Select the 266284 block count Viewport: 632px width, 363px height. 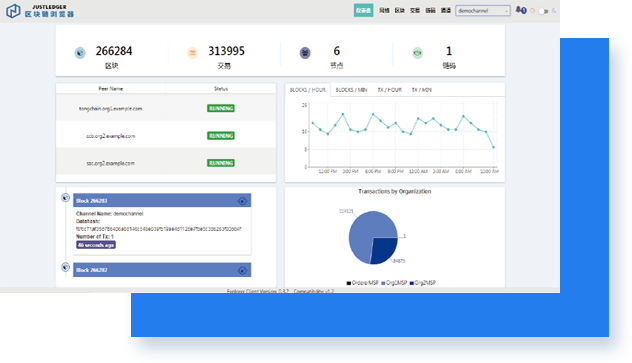click(114, 51)
